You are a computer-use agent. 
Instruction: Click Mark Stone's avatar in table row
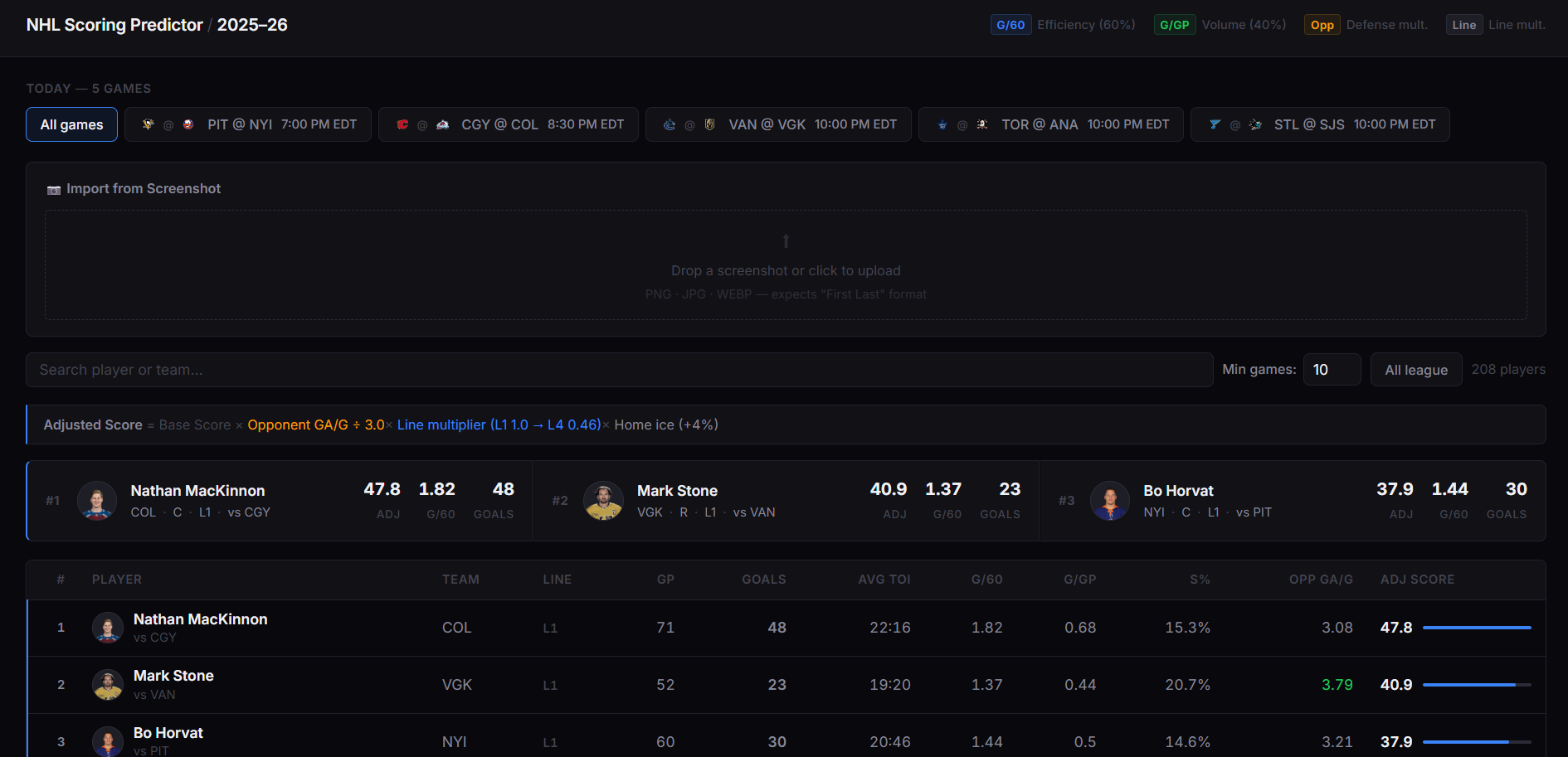pyautogui.click(x=108, y=685)
